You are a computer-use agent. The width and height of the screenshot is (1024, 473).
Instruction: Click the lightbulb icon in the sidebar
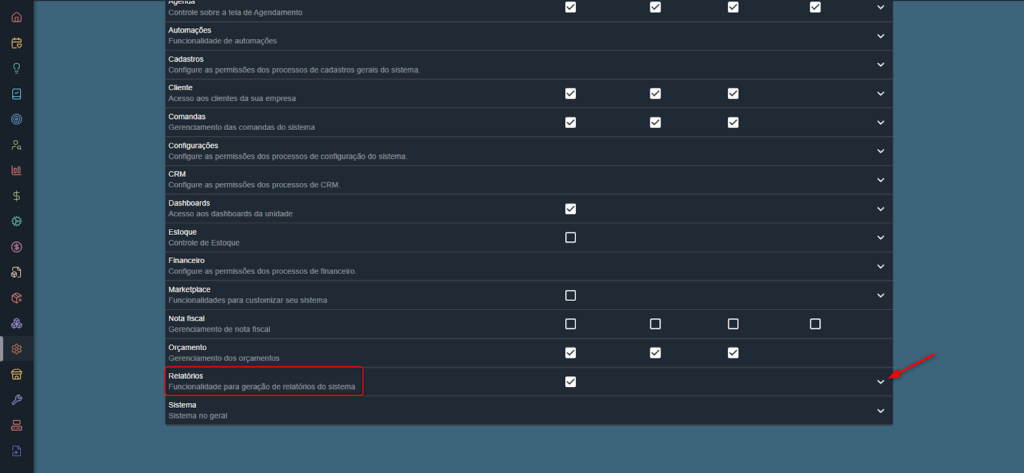point(16,68)
